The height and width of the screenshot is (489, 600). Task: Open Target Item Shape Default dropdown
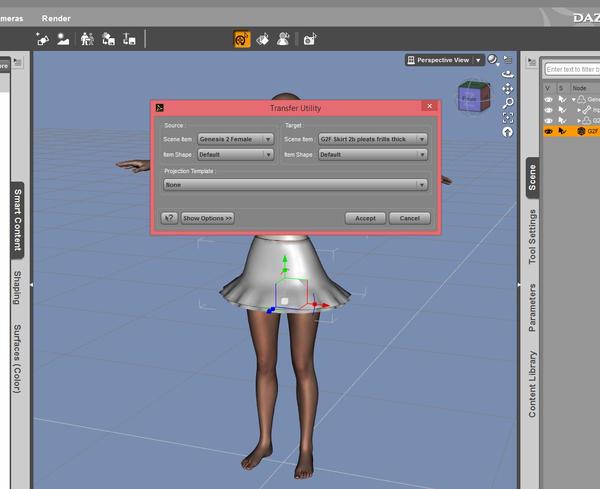373,155
